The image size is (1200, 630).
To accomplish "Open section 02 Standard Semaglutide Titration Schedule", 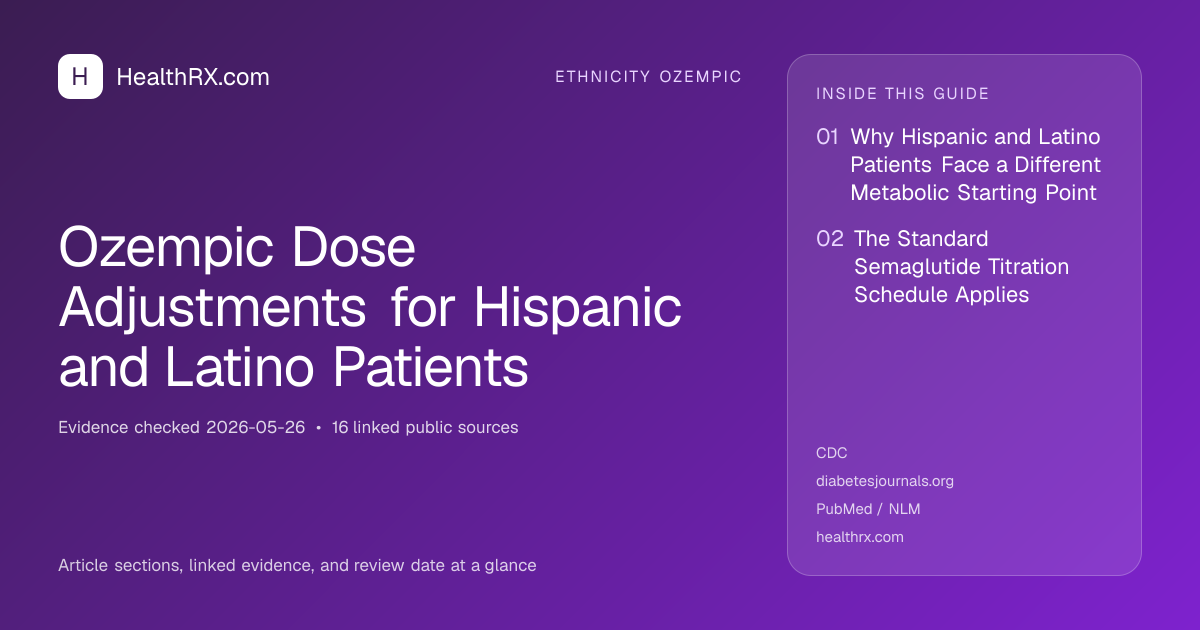I will coord(943,267).
